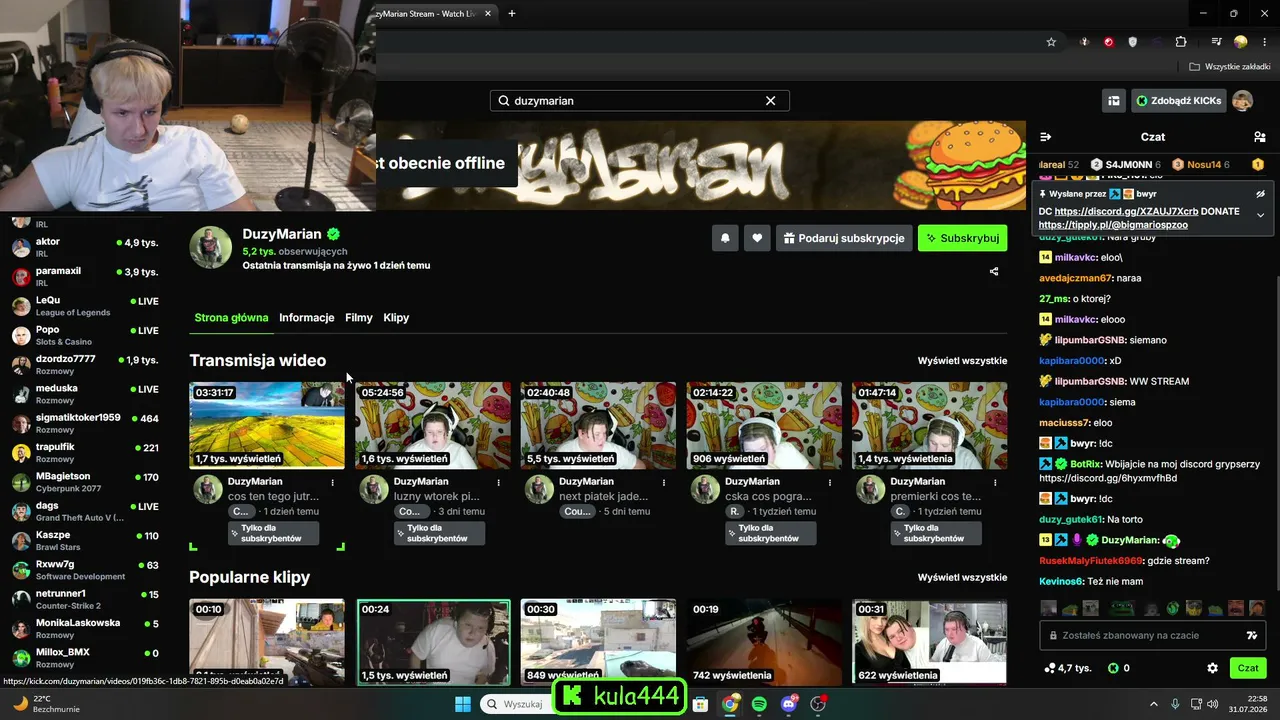This screenshot has width=1280, height=720.
Task: Open the browser extensions puzzle icon
Action: tap(1181, 42)
